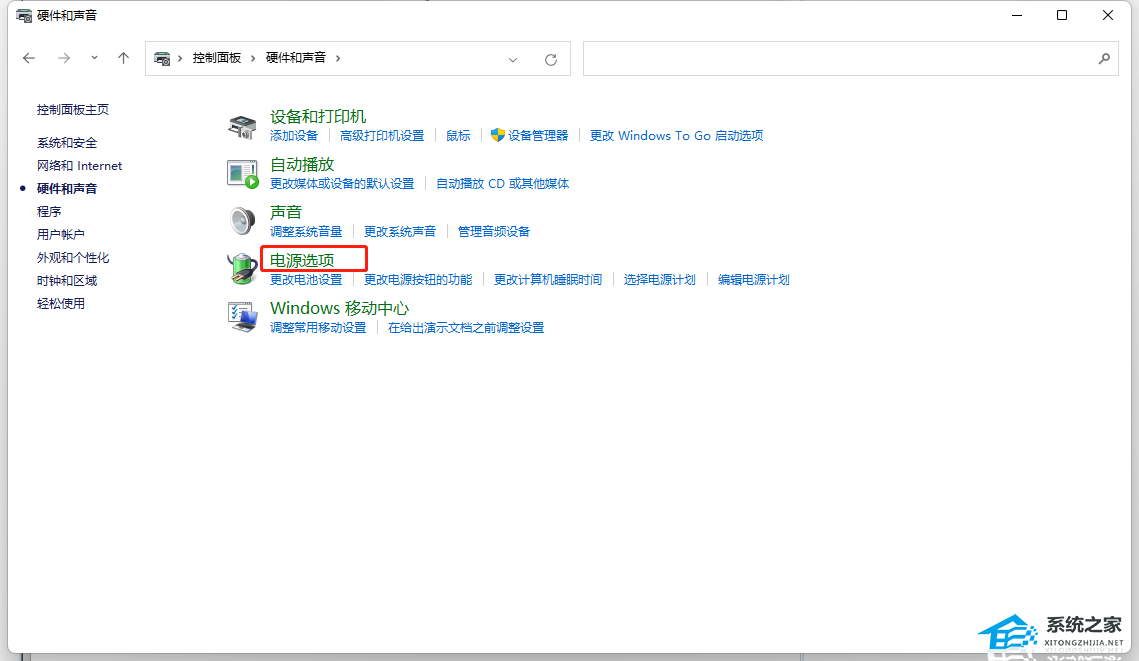This screenshot has height=661, width=1139.
Task: Open 控制面板主页 in the sidebar
Action: pyautogui.click(x=73, y=110)
